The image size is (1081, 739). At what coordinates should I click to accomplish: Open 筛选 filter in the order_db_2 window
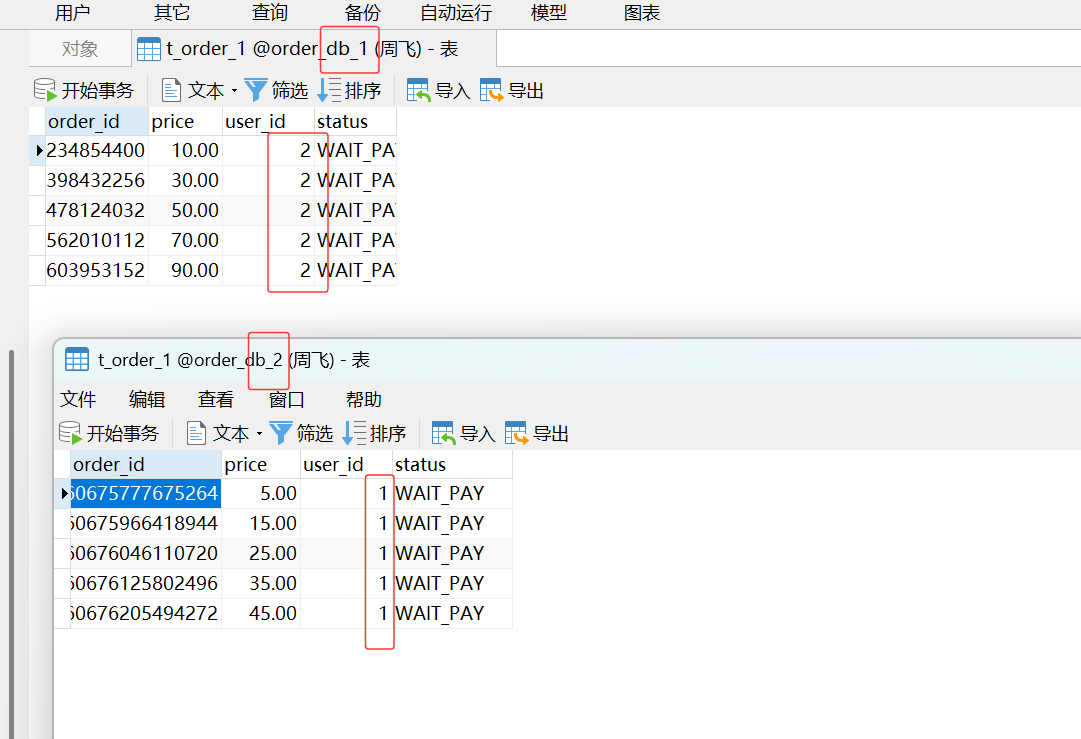[x=301, y=433]
